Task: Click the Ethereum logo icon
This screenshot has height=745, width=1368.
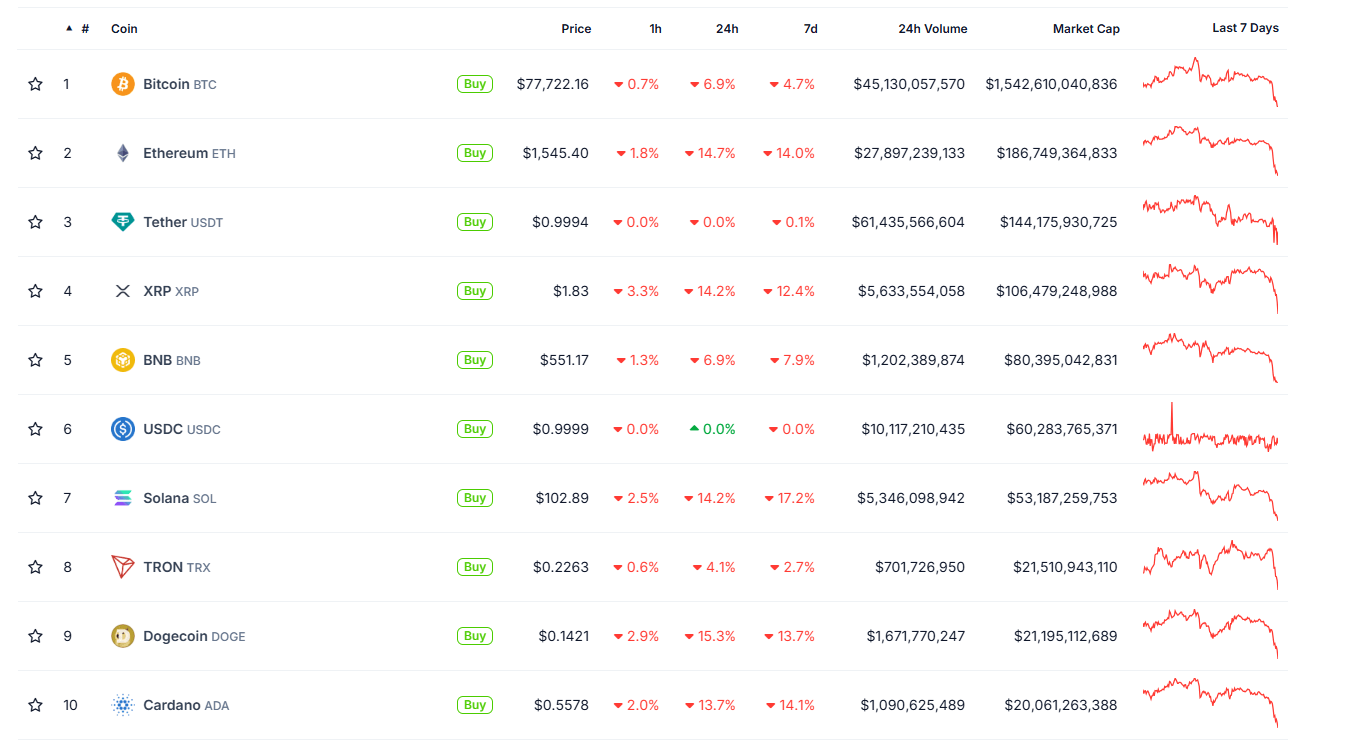Action: 122,153
